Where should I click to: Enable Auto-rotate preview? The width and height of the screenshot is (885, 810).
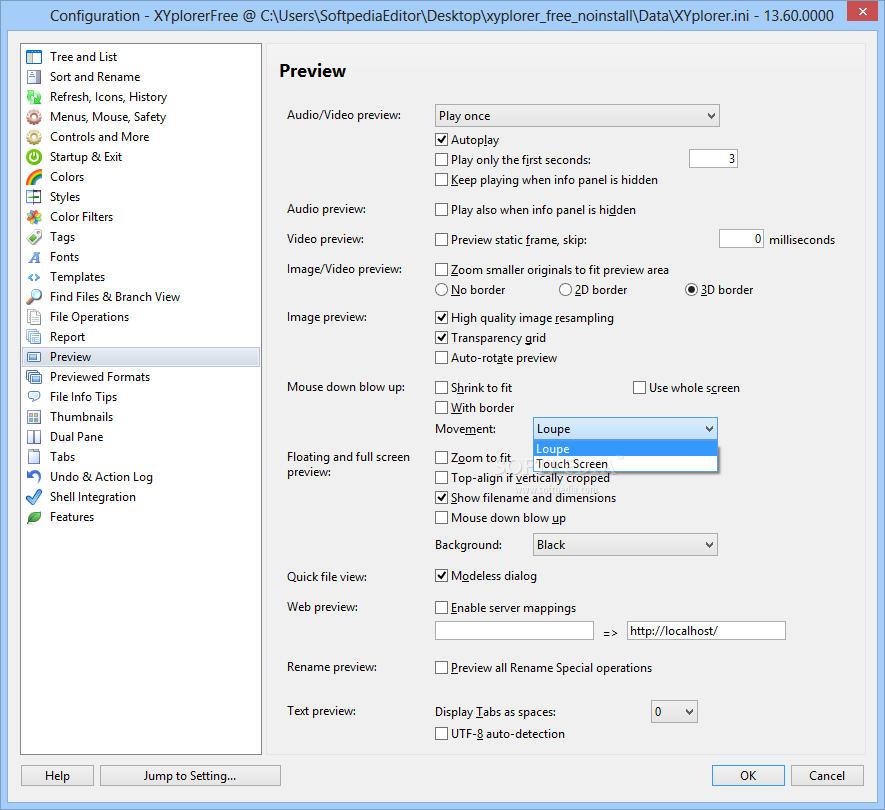click(x=441, y=357)
